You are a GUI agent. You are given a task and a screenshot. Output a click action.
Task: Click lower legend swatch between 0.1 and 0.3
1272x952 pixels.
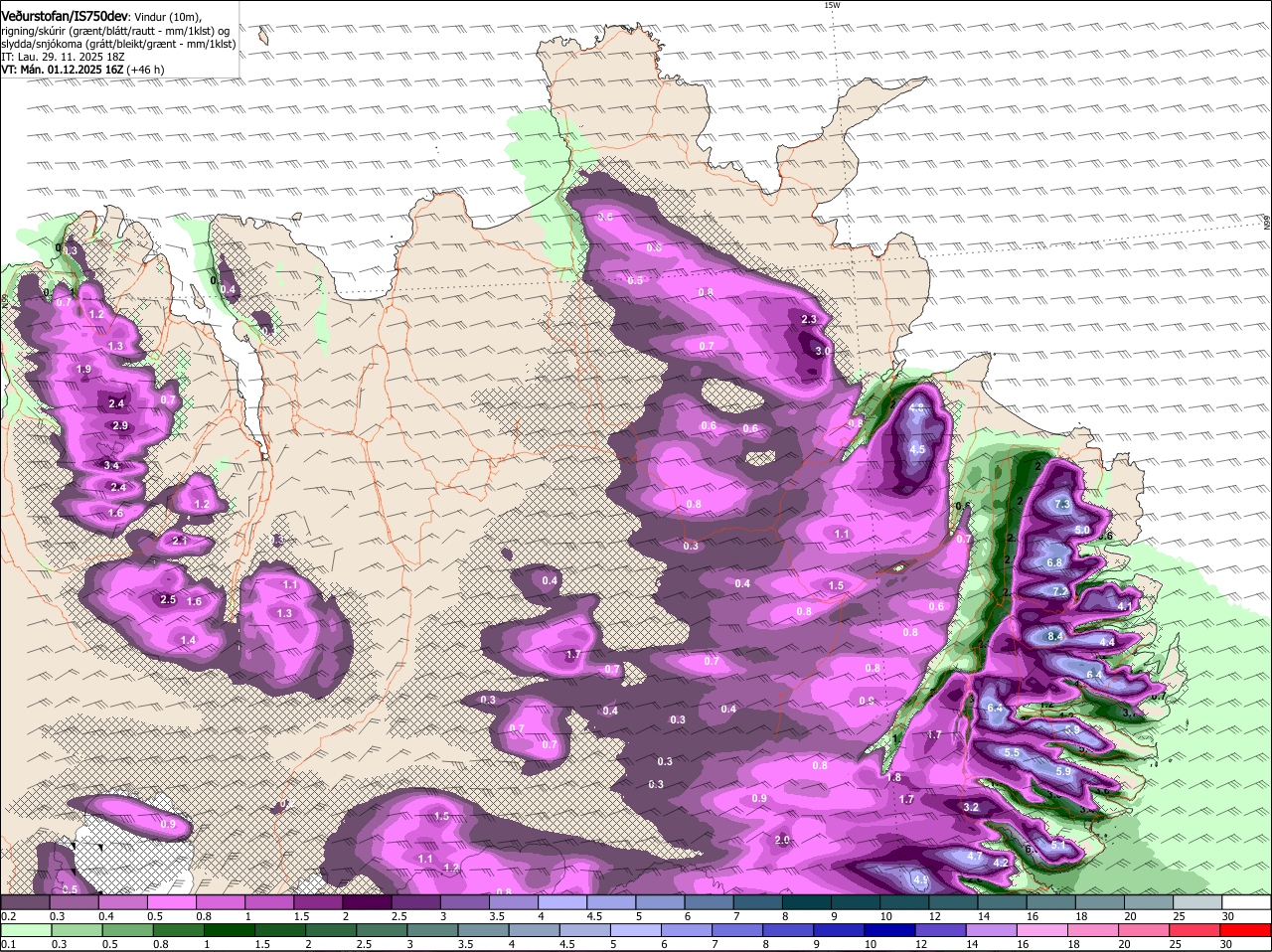[x=25, y=930]
